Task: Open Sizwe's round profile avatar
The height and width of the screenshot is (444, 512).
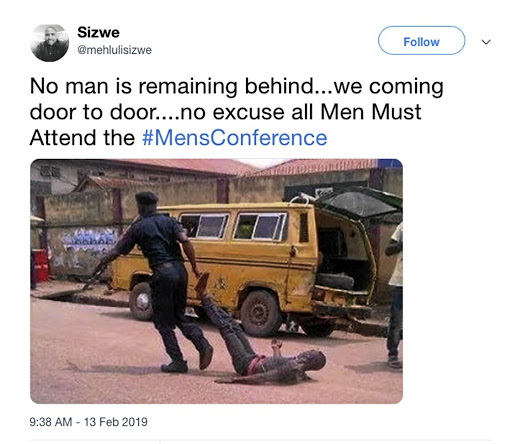Action: tap(49, 43)
